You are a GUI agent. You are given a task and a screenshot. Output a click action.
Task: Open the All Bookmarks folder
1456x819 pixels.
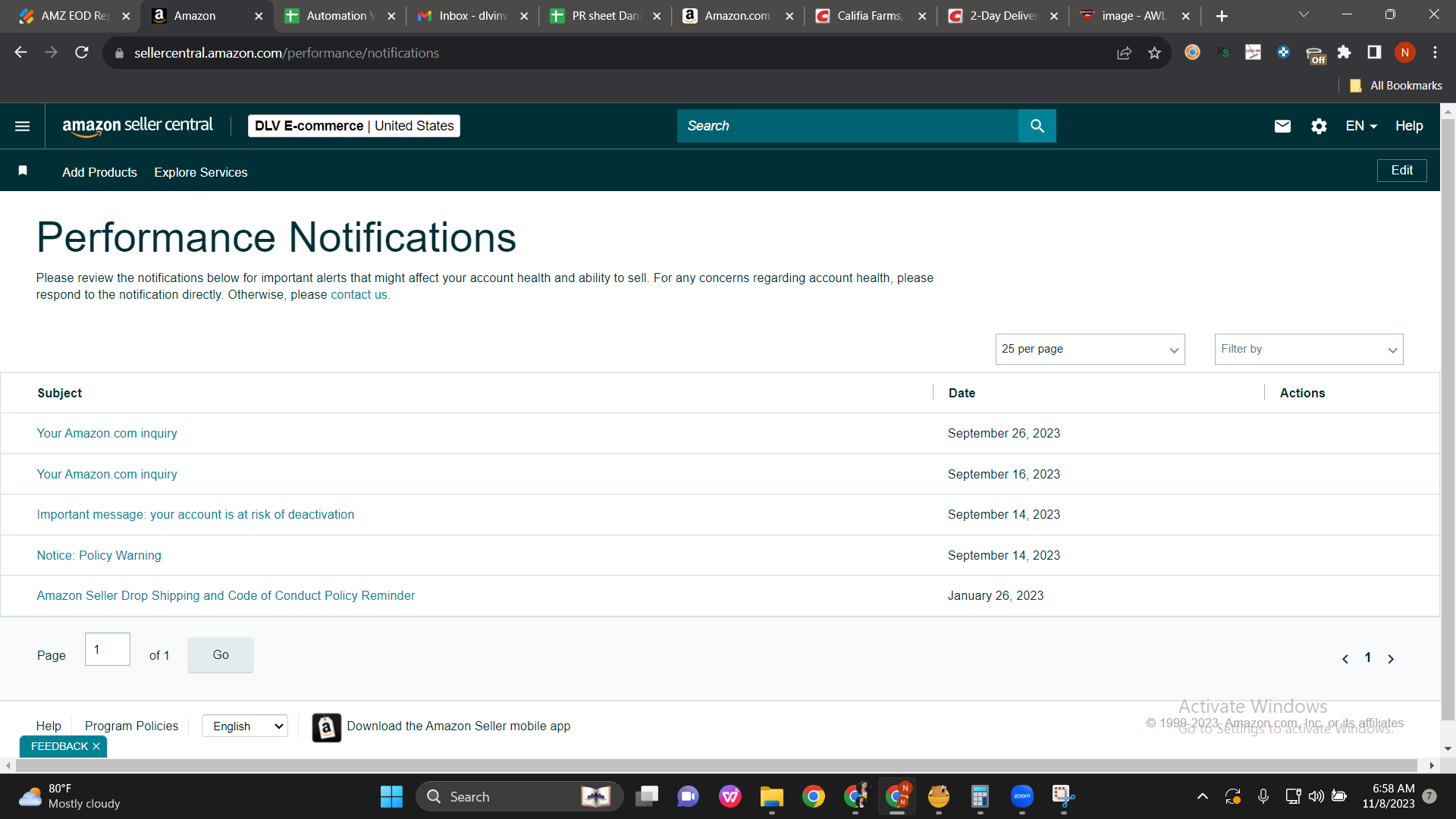coord(1396,86)
